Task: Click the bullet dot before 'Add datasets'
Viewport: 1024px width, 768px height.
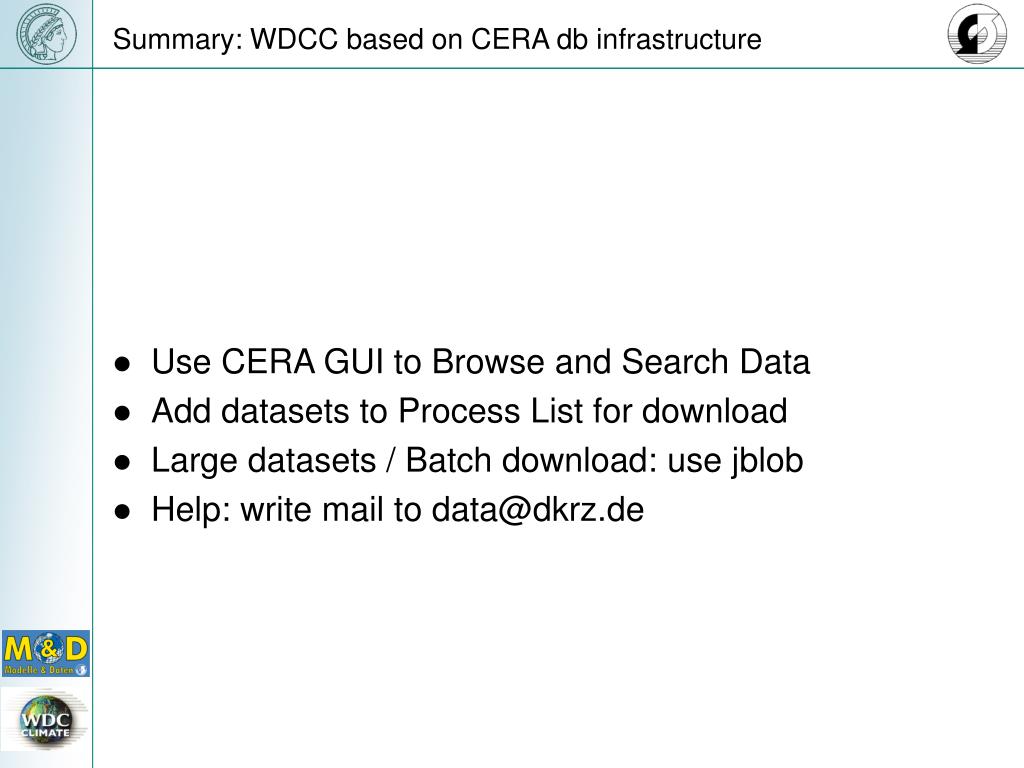Action: click(x=123, y=413)
